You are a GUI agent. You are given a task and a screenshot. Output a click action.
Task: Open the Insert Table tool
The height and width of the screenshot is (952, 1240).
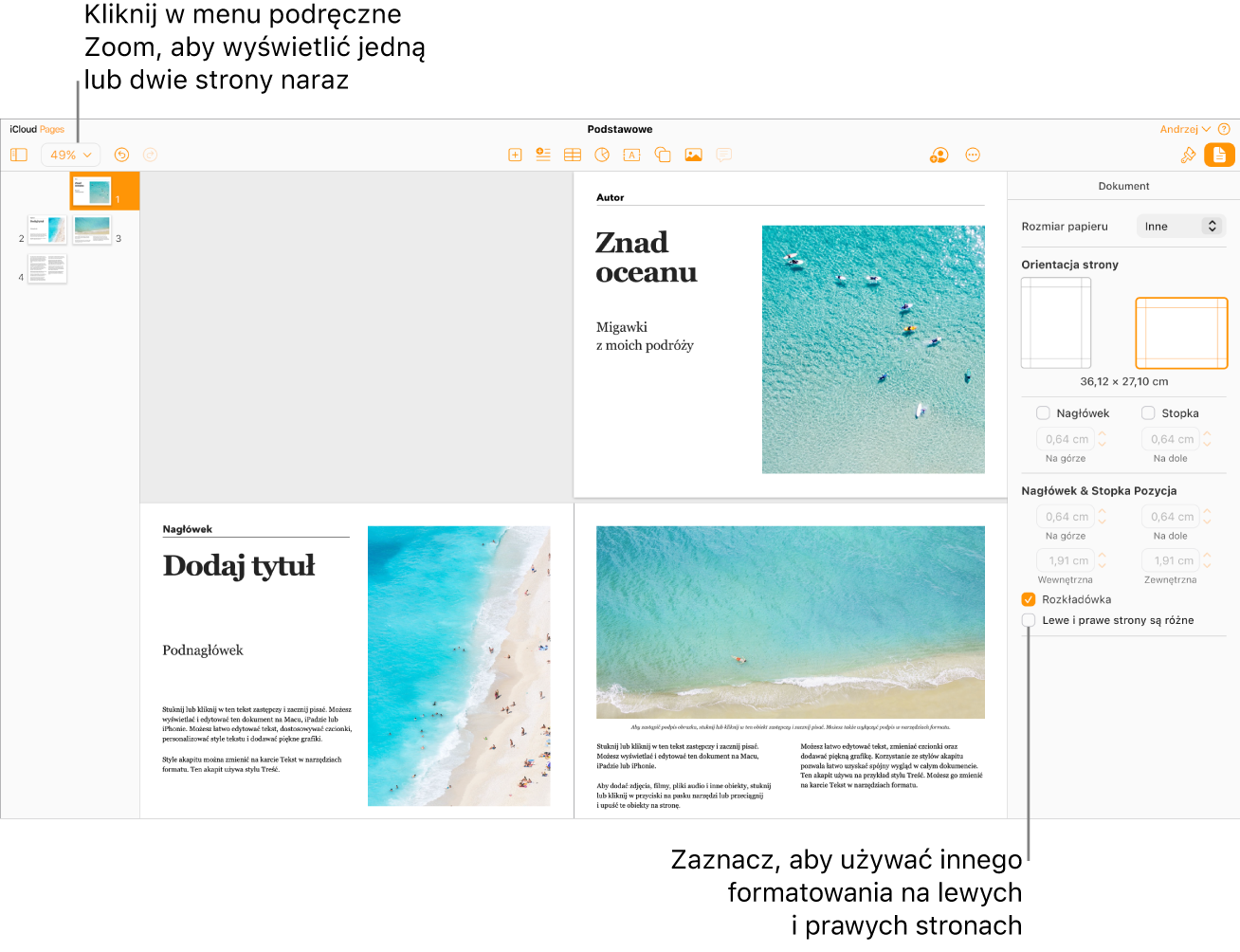[573, 155]
